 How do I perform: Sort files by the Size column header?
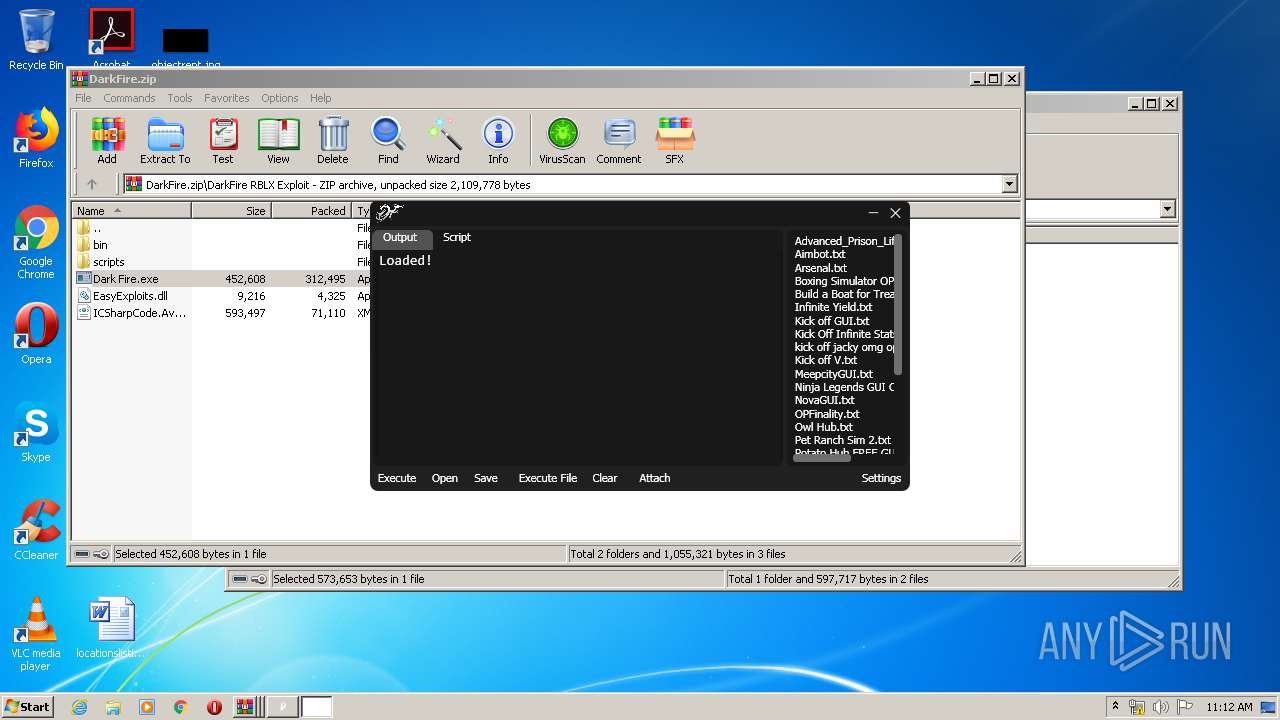[231, 211]
